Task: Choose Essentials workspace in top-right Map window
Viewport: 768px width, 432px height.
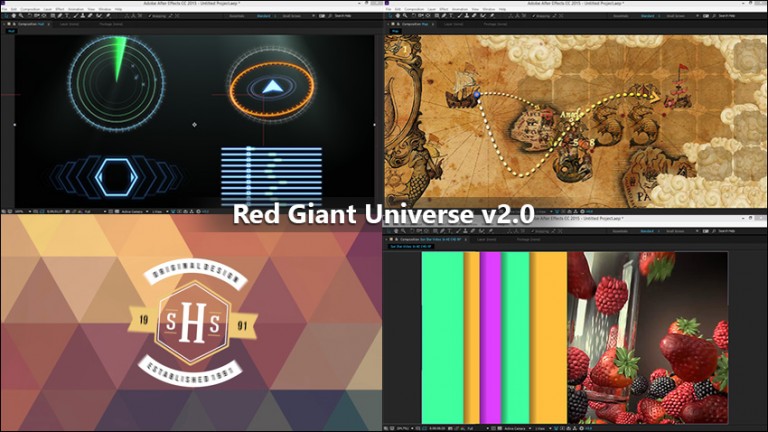Action: (x=621, y=16)
